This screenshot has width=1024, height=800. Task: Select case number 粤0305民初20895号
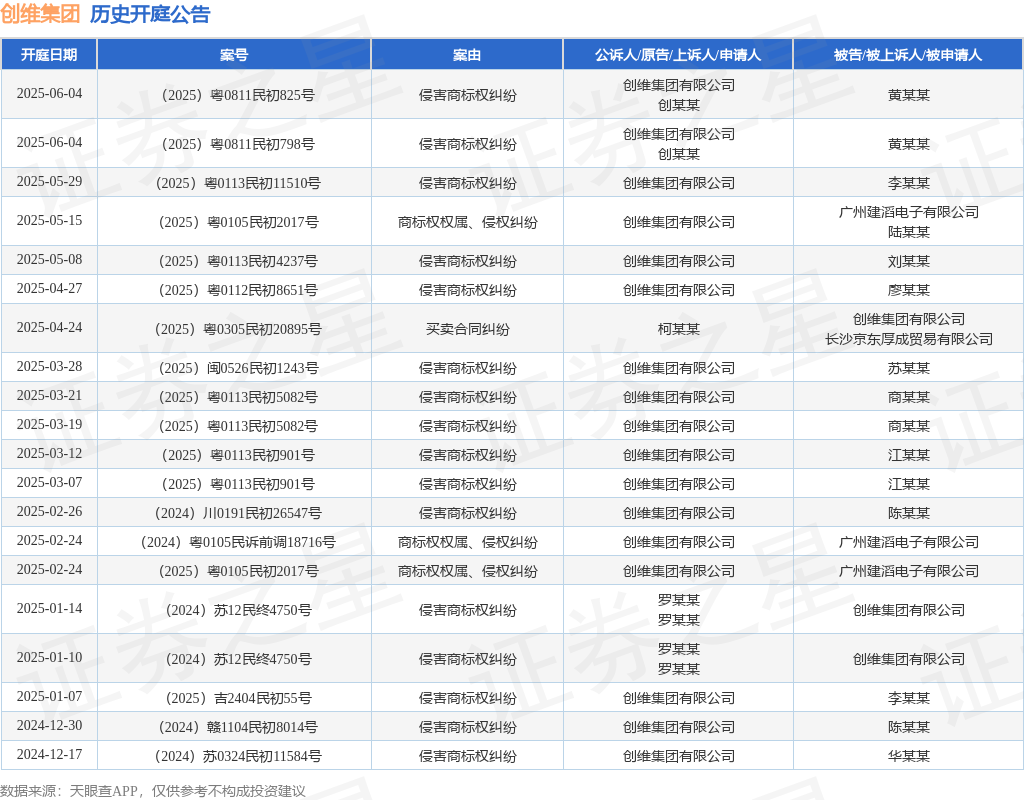(238, 330)
